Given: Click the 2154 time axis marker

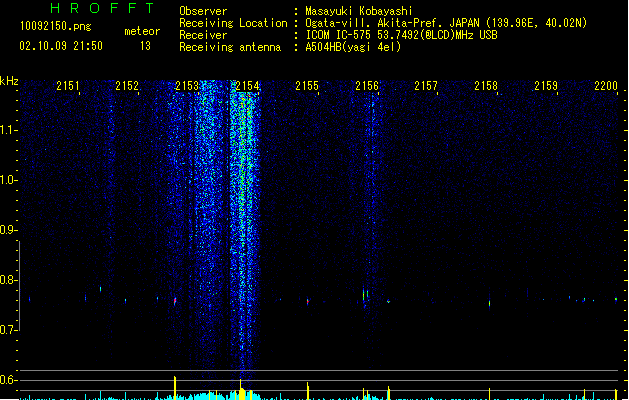Looking at the screenshot, I should (247, 86).
